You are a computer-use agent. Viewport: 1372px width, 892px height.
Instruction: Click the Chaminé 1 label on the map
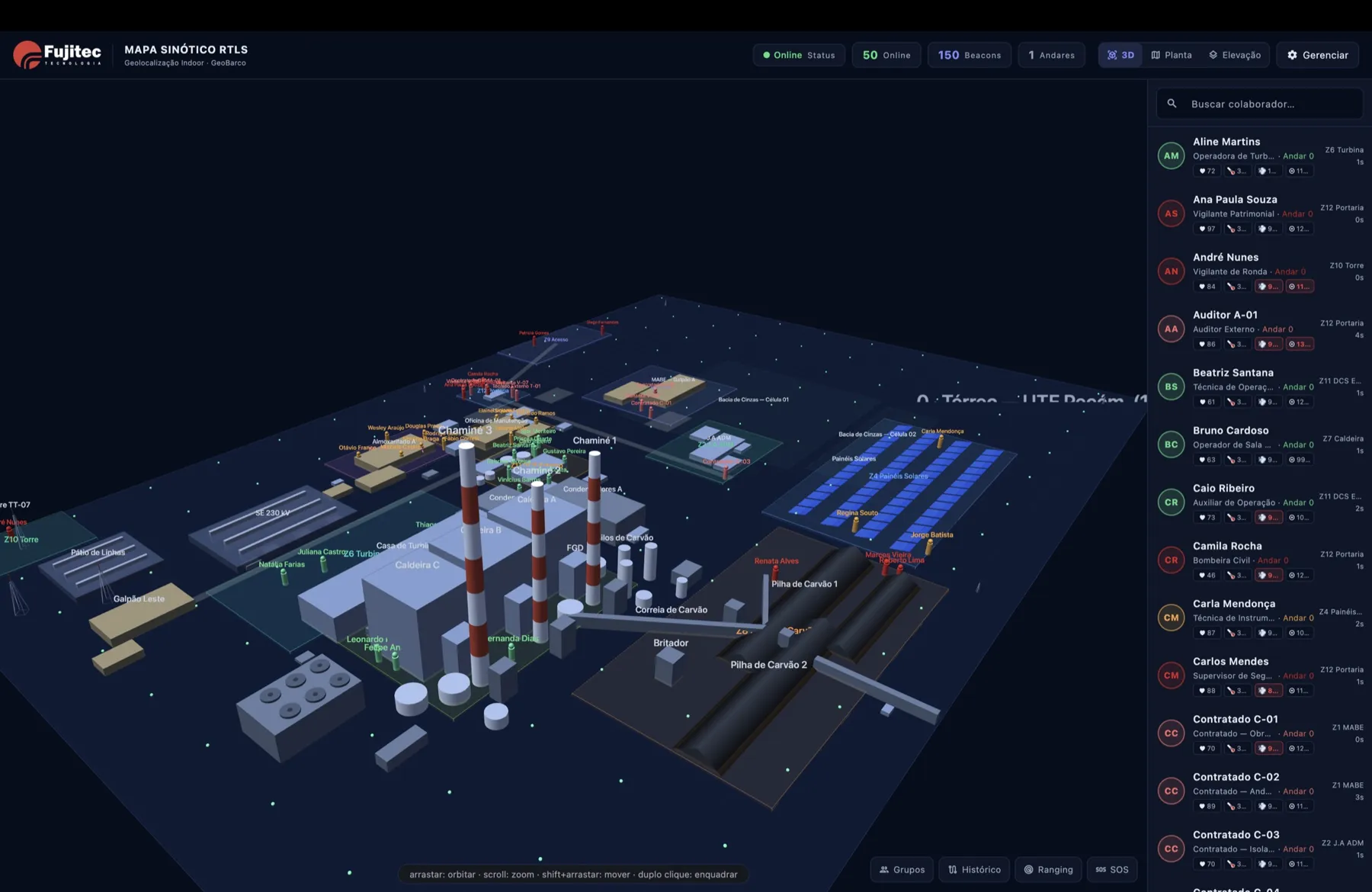click(x=595, y=441)
